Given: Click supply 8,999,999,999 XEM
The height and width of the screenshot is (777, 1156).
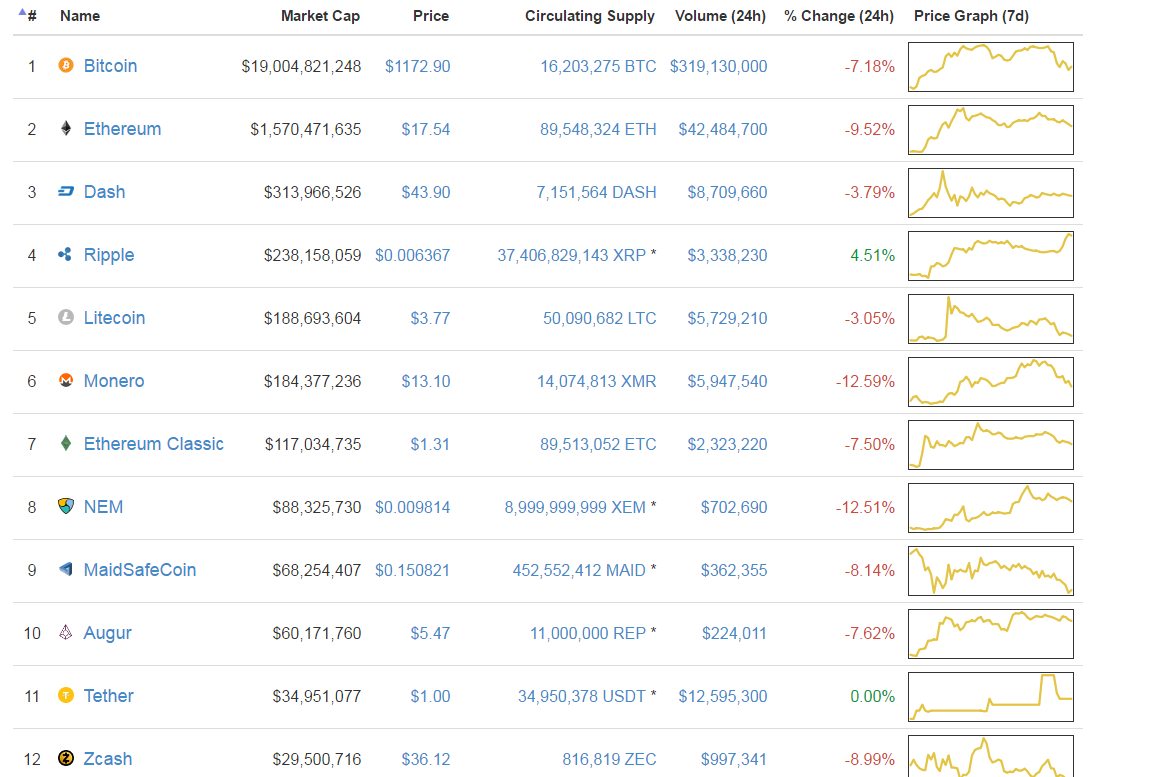Looking at the screenshot, I should (575, 507).
